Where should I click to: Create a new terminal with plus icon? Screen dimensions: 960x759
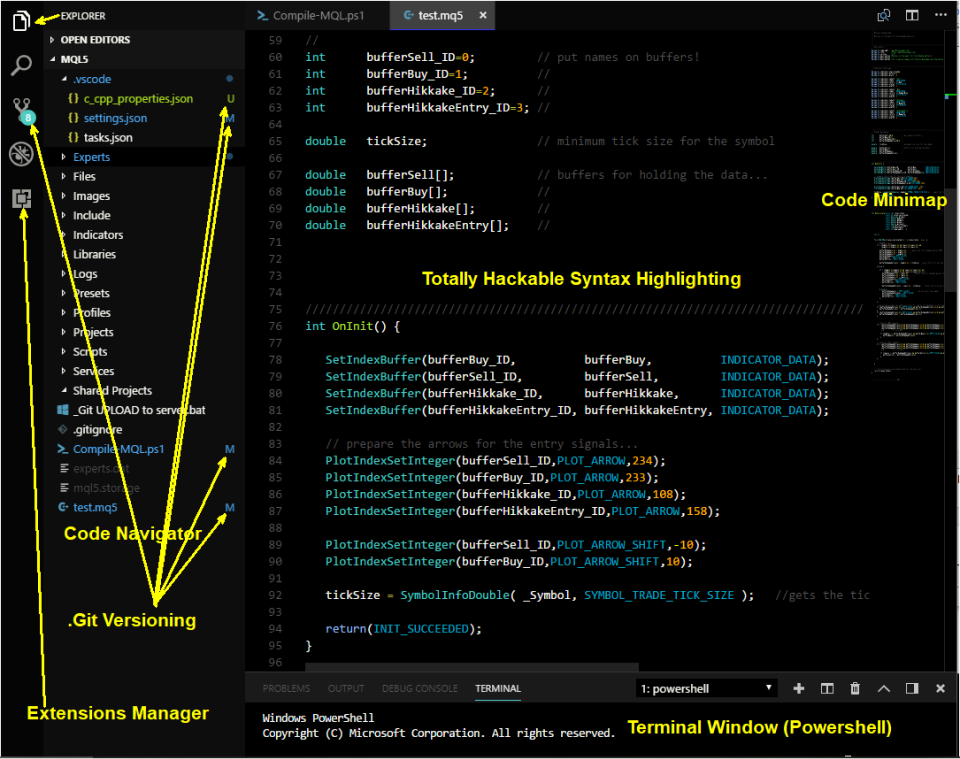pyautogui.click(x=798, y=689)
